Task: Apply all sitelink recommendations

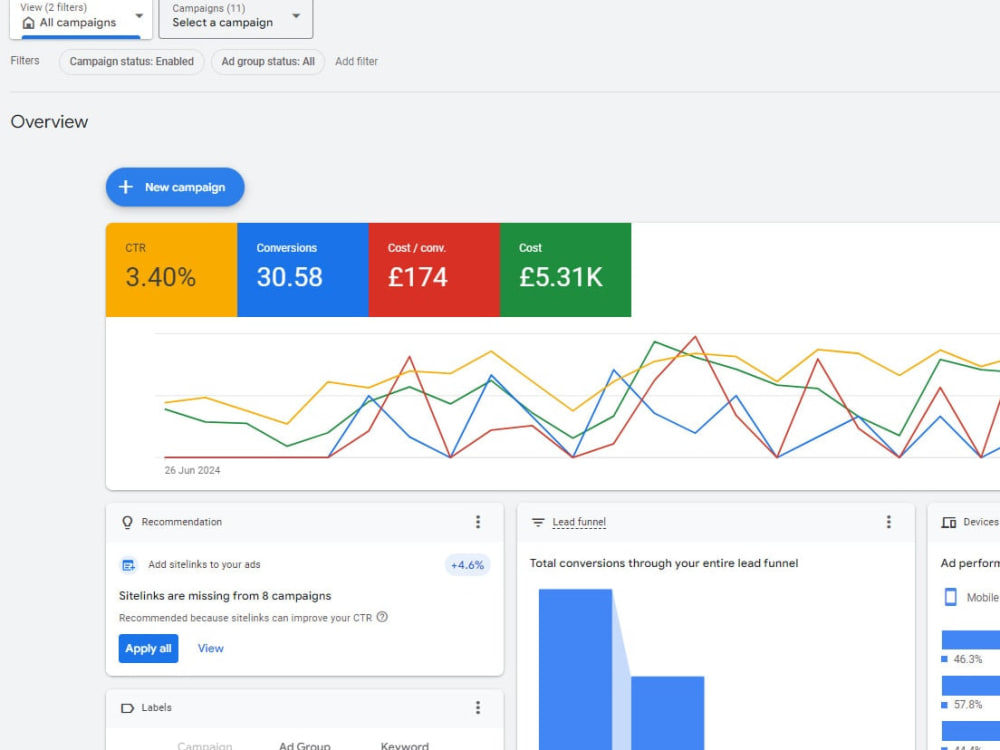Action: point(148,649)
